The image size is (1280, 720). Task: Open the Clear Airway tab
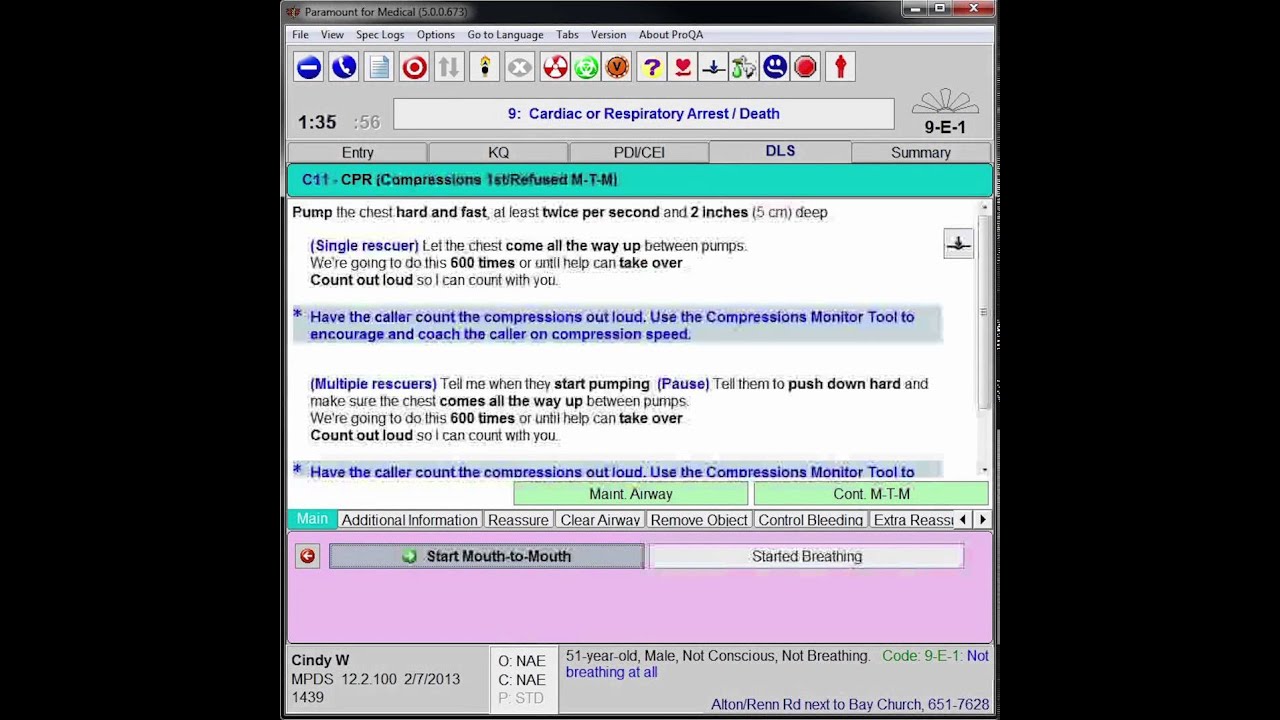(600, 520)
